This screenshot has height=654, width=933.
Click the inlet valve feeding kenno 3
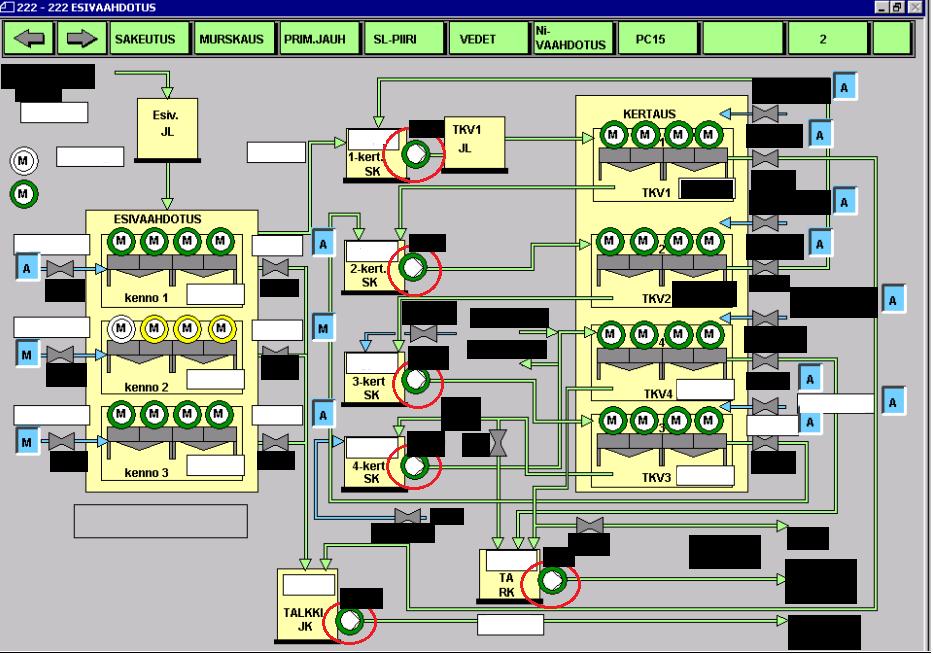click(61, 442)
